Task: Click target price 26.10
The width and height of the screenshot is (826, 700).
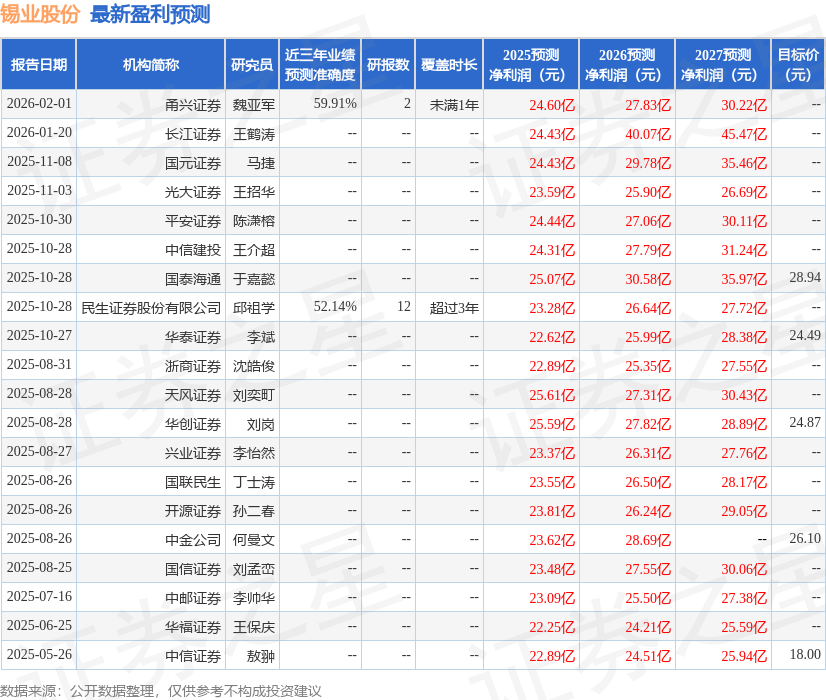Action: [x=805, y=538]
